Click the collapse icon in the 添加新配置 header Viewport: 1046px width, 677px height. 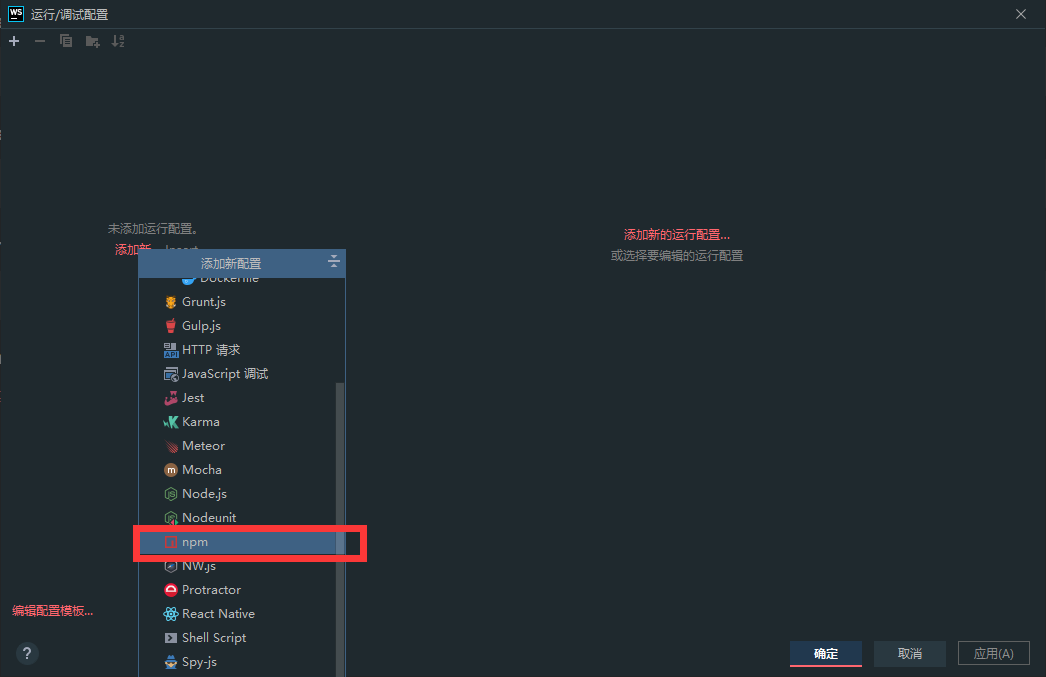tap(334, 261)
